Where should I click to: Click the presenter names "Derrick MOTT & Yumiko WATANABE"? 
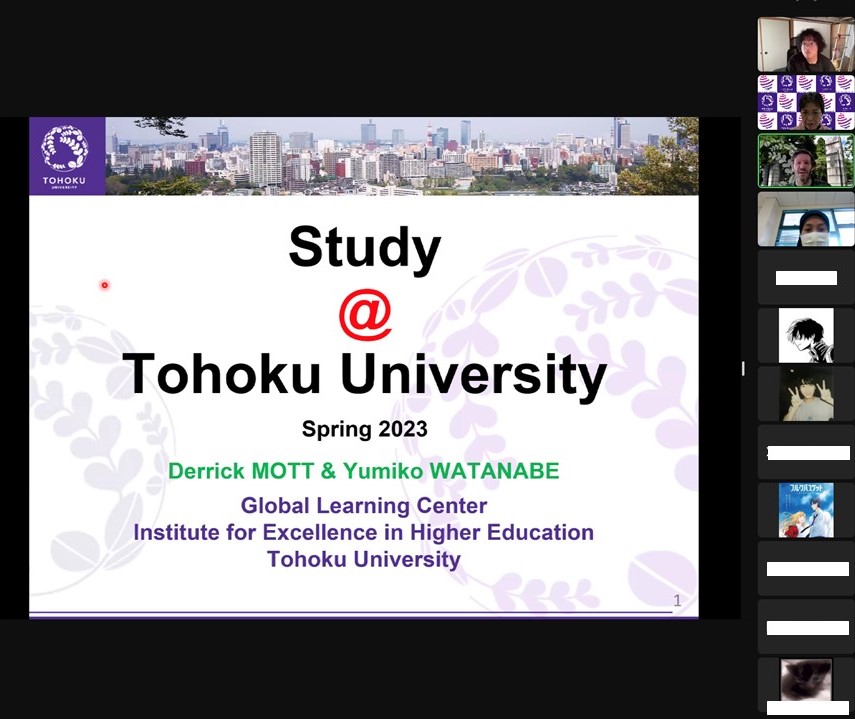click(x=364, y=470)
